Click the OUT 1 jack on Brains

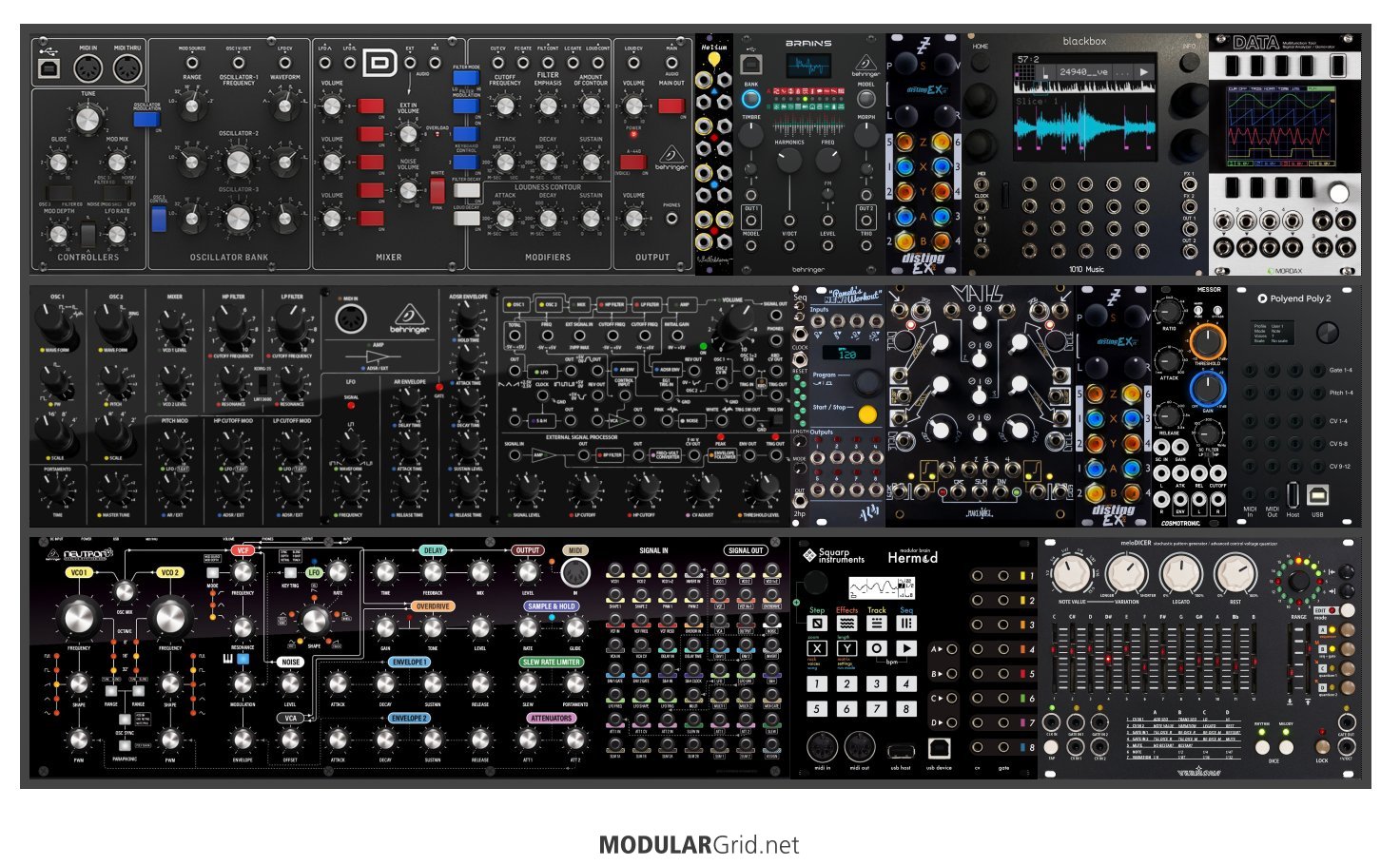point(750,220)
